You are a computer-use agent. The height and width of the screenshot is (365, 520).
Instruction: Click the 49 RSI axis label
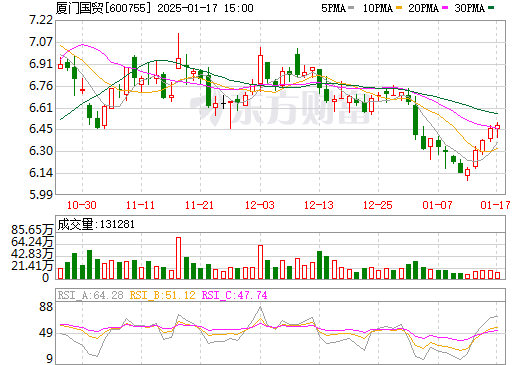[x=46, y=333]
